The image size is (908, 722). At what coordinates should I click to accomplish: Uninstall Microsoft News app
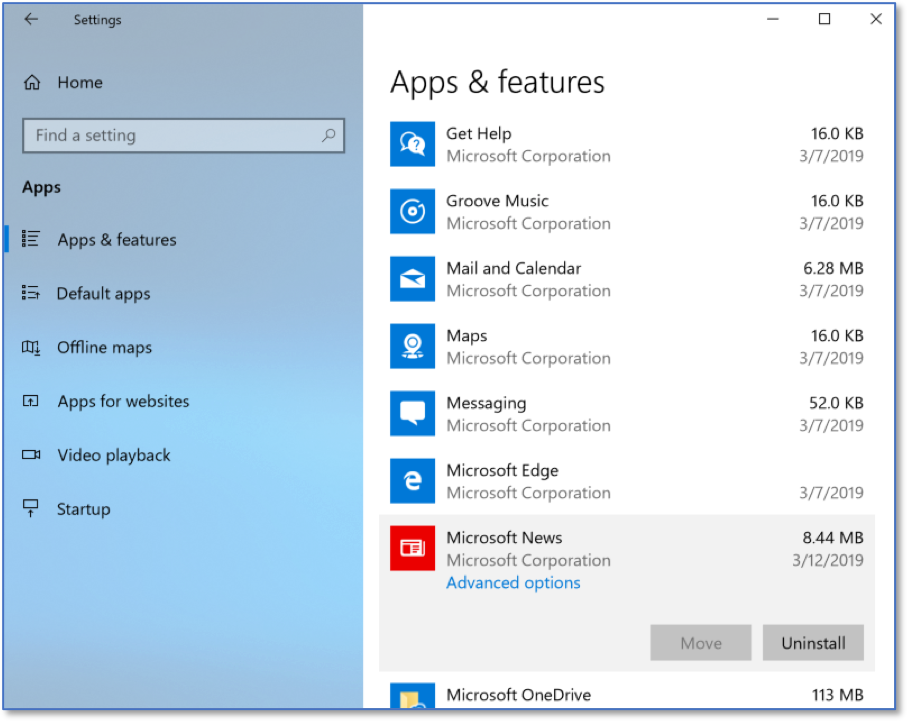[x=813, y=643]
